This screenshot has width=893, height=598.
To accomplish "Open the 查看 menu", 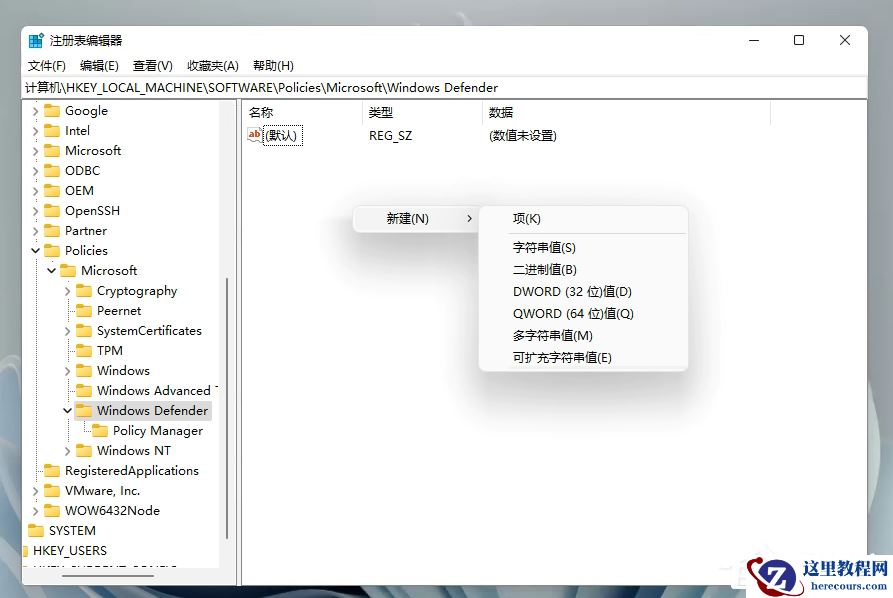I will tap(151, 65).
